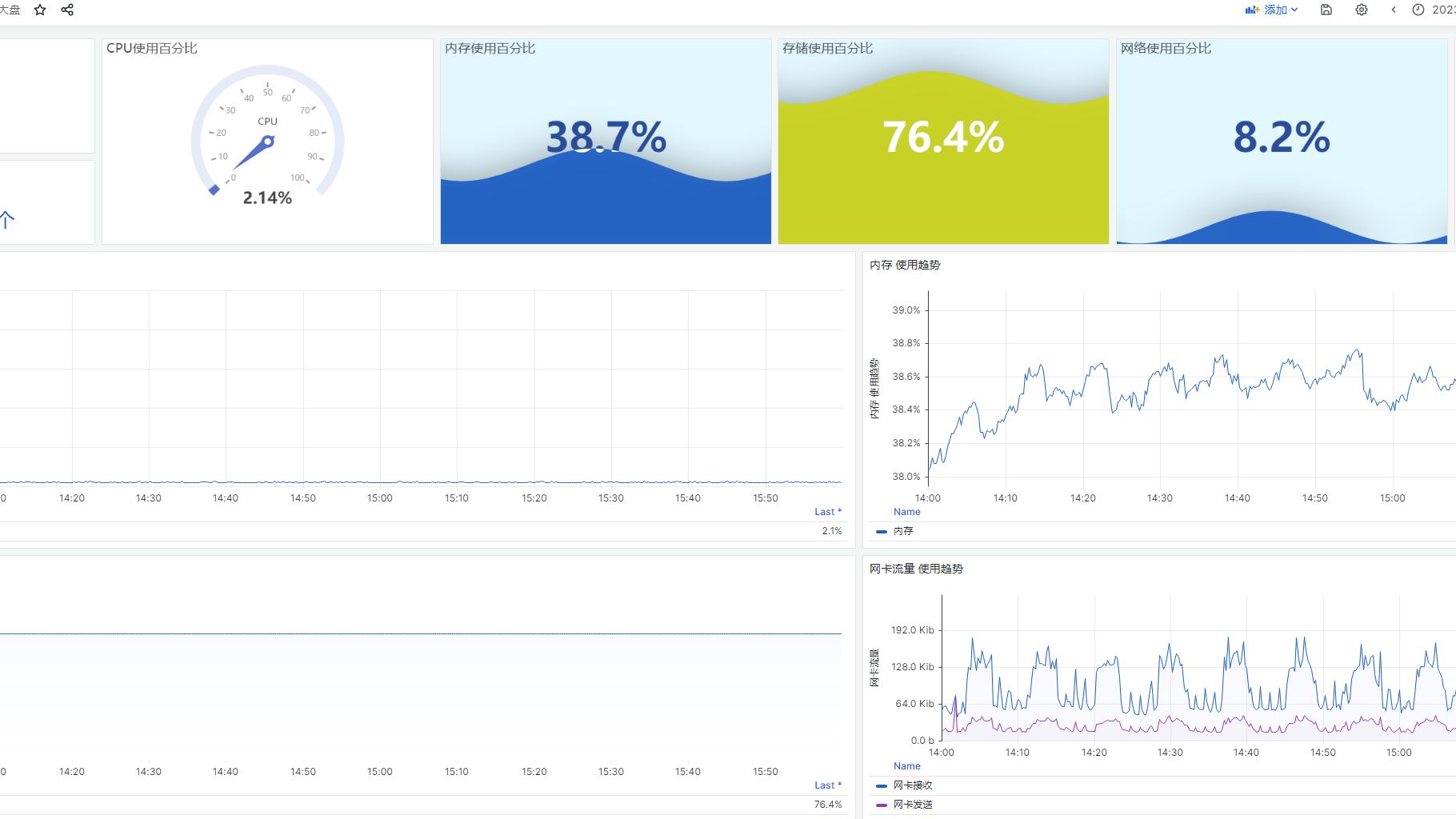1456x819 pixels.
Task: Open 网络使用百分比 panel title
Action: click(x=1166, y=48)
